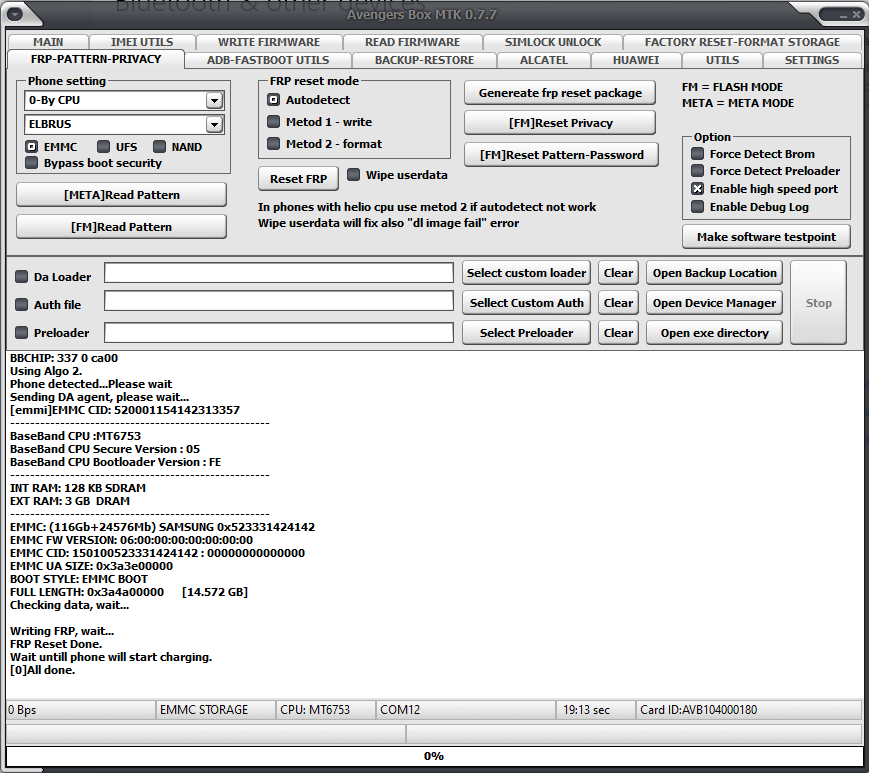Viewport: 869px width, 773px height.
Task: Click the [FM]Read Pattern button
Action: (x=121, y=227)
